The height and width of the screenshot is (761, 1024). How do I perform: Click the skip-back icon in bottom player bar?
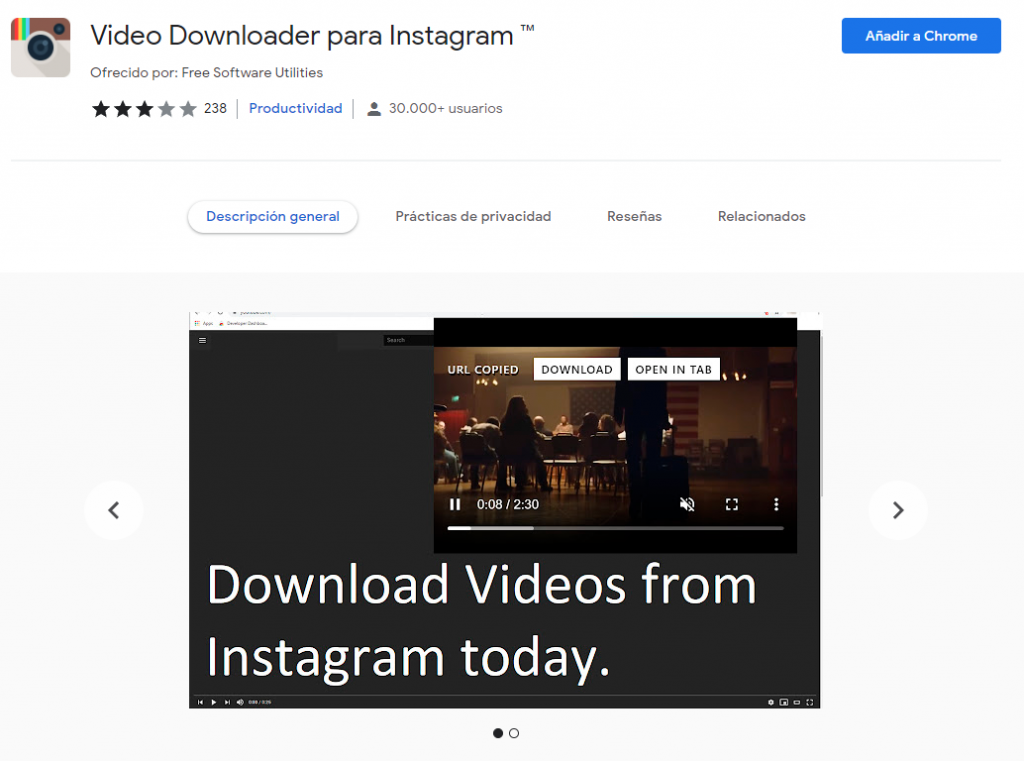coord(200,702)
